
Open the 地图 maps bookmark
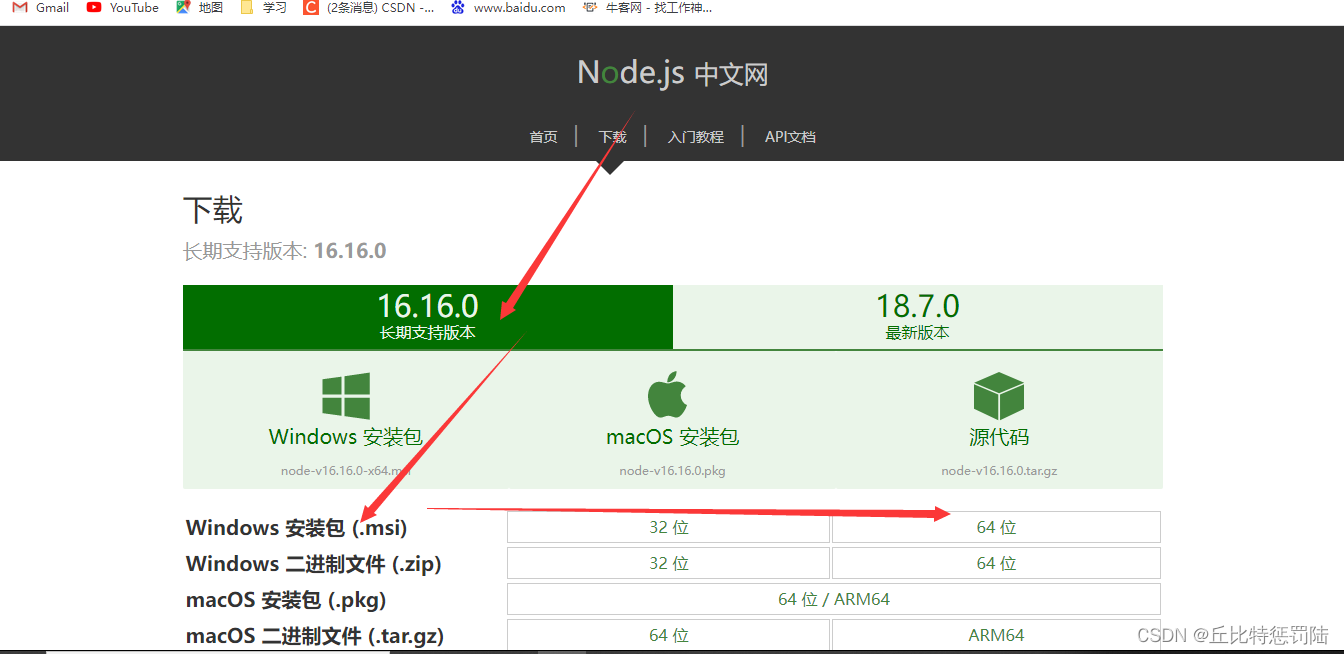(199, 8)
